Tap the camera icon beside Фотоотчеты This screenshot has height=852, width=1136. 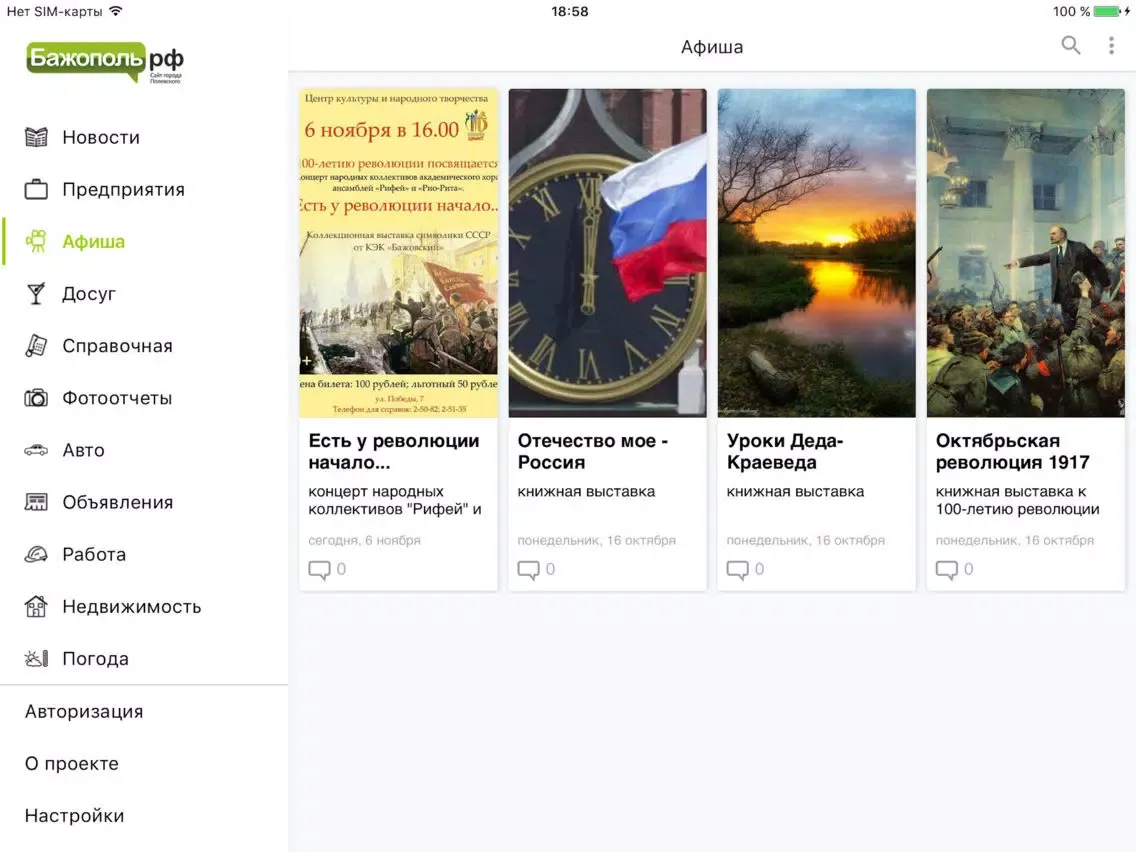click(x=36, y=398)
